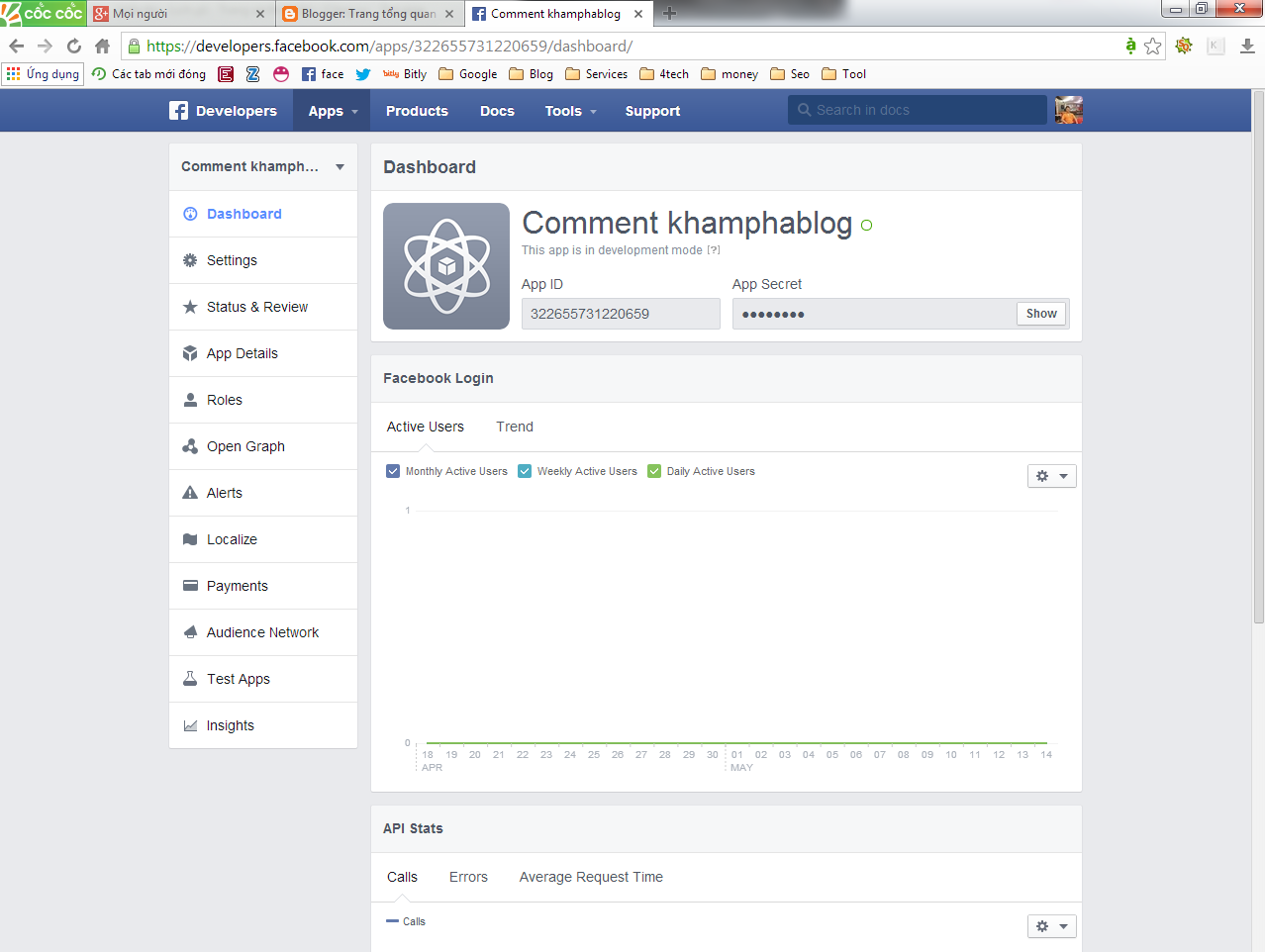The height and width of the screenshot is (952, 1265).
Task: Open the Support menu item
Action: (652, 111)
